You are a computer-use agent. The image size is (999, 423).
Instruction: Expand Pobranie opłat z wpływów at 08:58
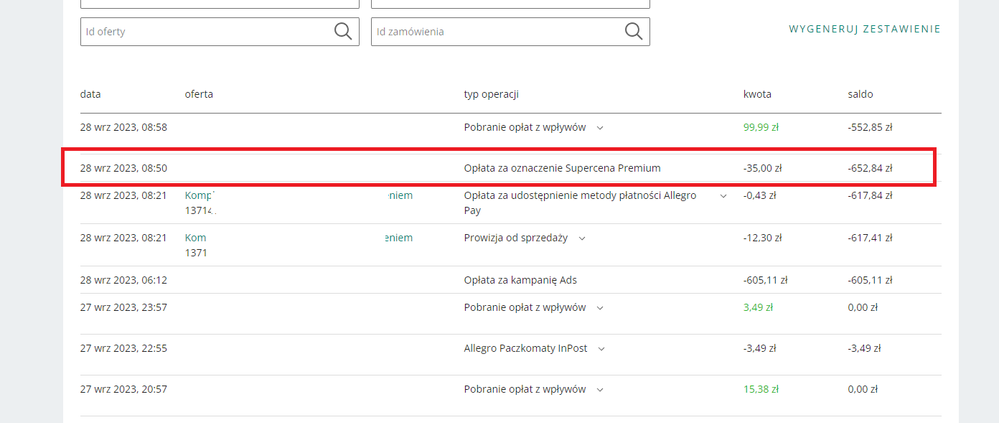(600, 128)
